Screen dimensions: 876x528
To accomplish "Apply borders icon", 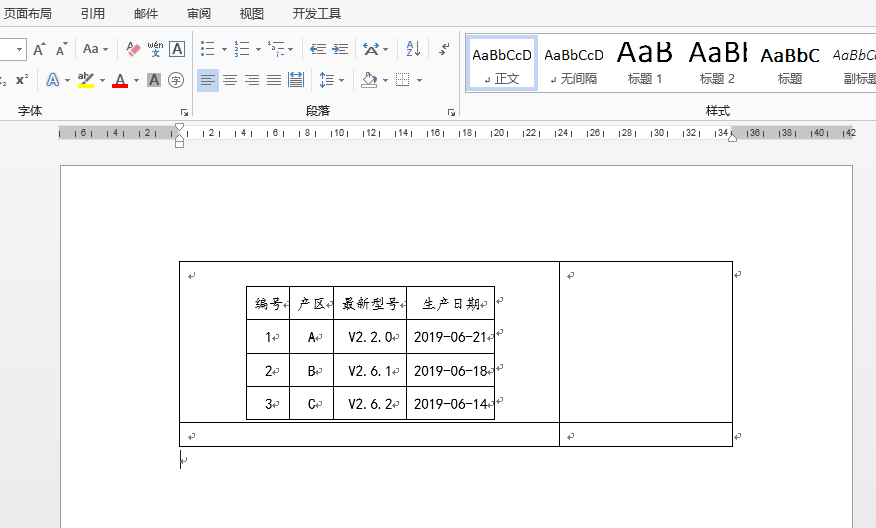I will click(403, 80).
